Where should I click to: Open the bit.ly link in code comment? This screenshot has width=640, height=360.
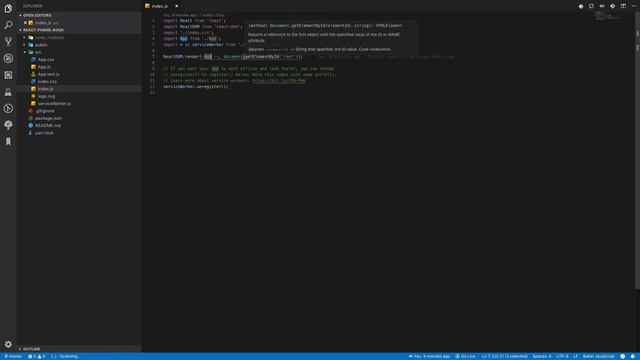coord(278,81)
